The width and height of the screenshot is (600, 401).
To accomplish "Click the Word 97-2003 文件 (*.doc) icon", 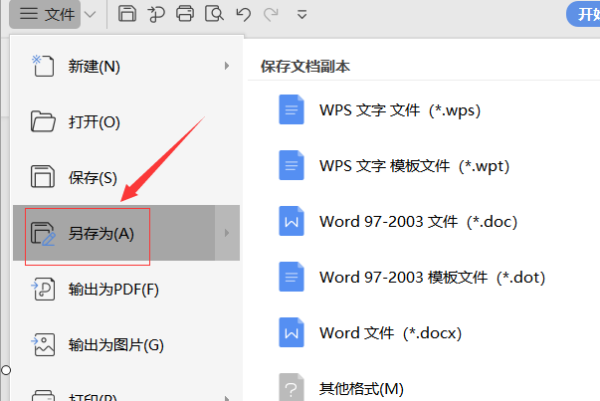I will coord(291,221).
